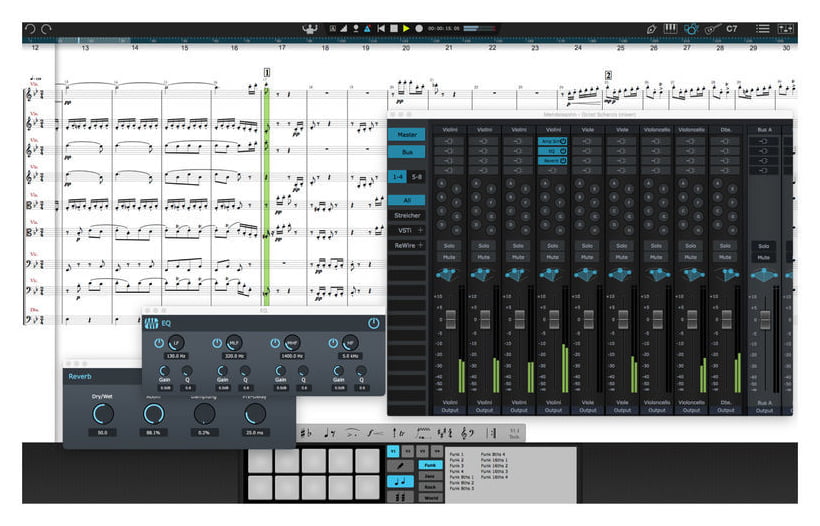Open the first insert slot on the Bus A channel
Screen dimensions: 820x526
(x=764, y=142)
